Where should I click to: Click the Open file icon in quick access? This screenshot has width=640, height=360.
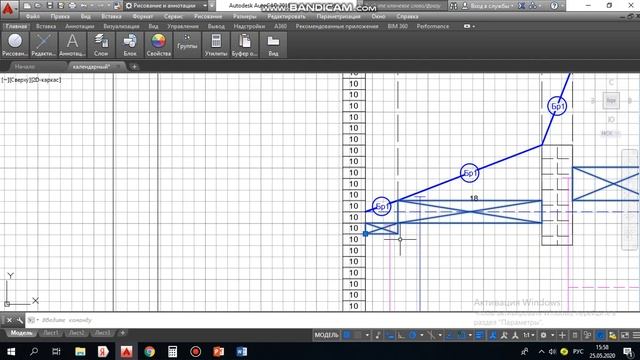[x=38, y=6]
